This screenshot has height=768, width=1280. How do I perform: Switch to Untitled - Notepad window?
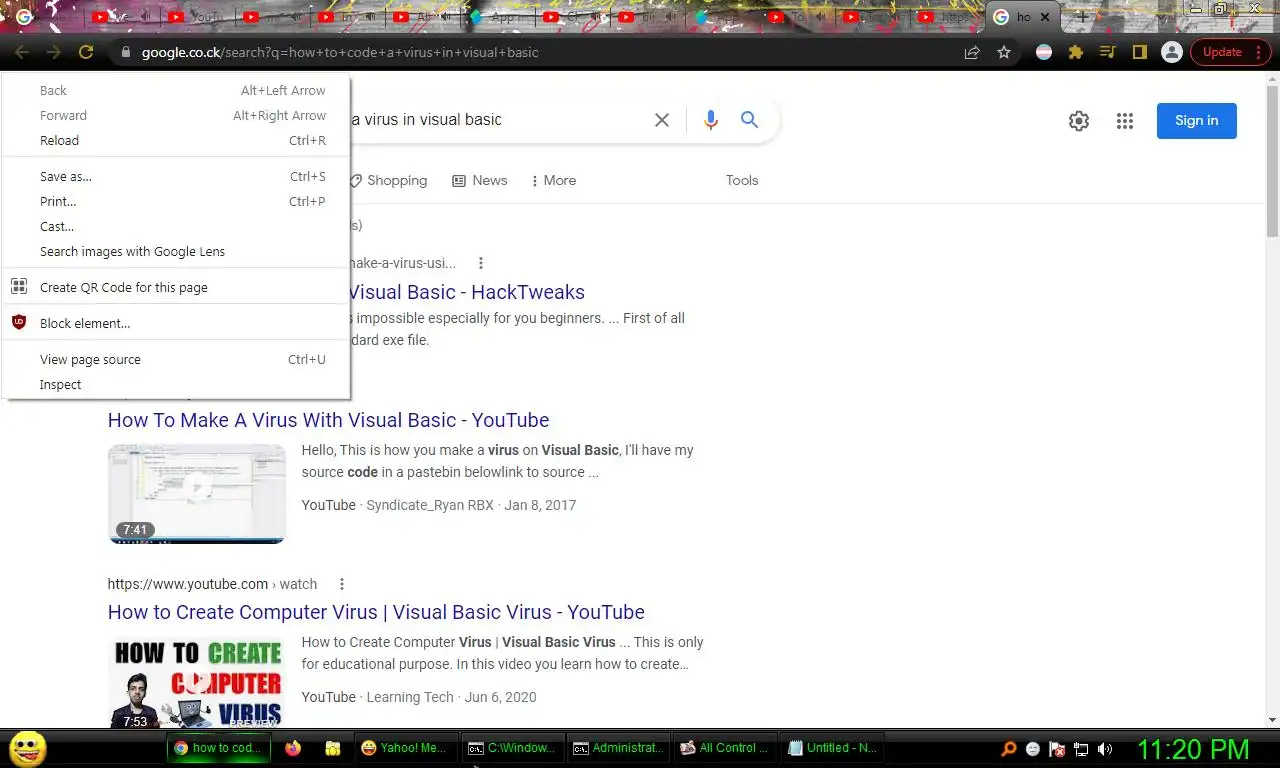click(x=832, y=748)
